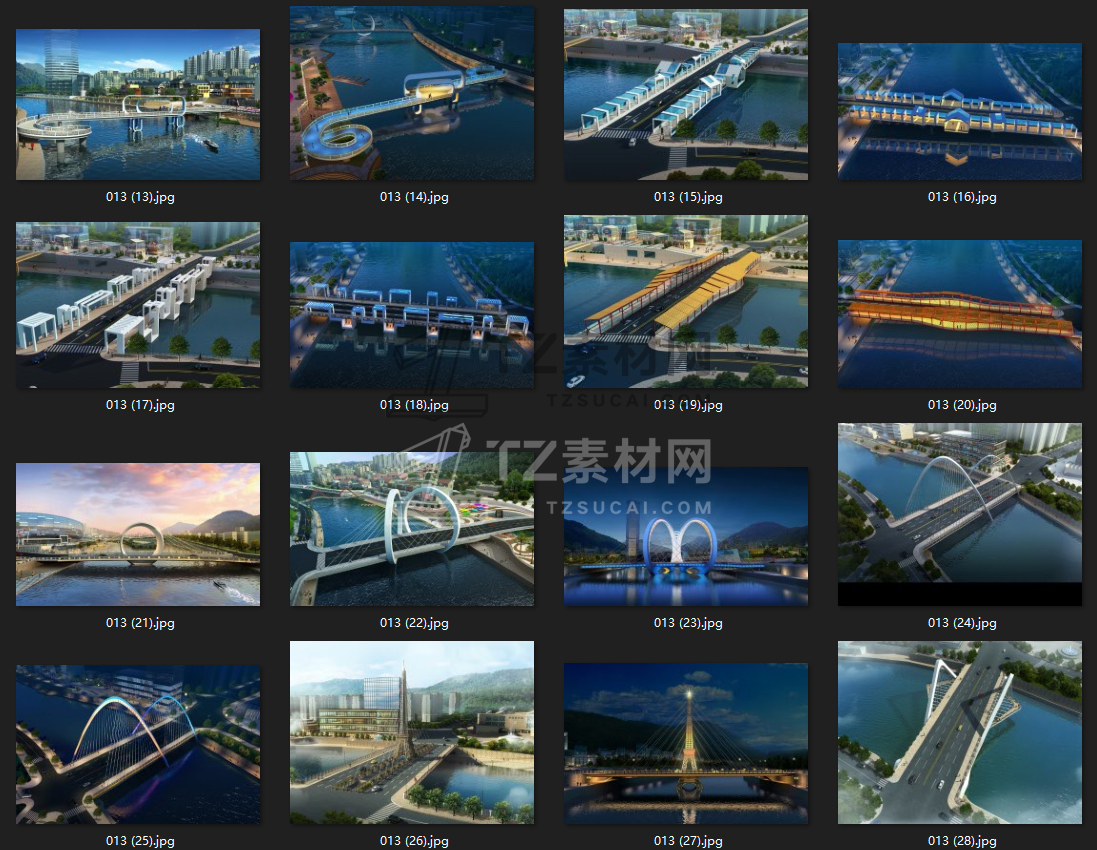The width and height of the screenshot is (1097, 850).
Task: Click the file name 013 (23).jpg
Action: [x=688, y=623]
